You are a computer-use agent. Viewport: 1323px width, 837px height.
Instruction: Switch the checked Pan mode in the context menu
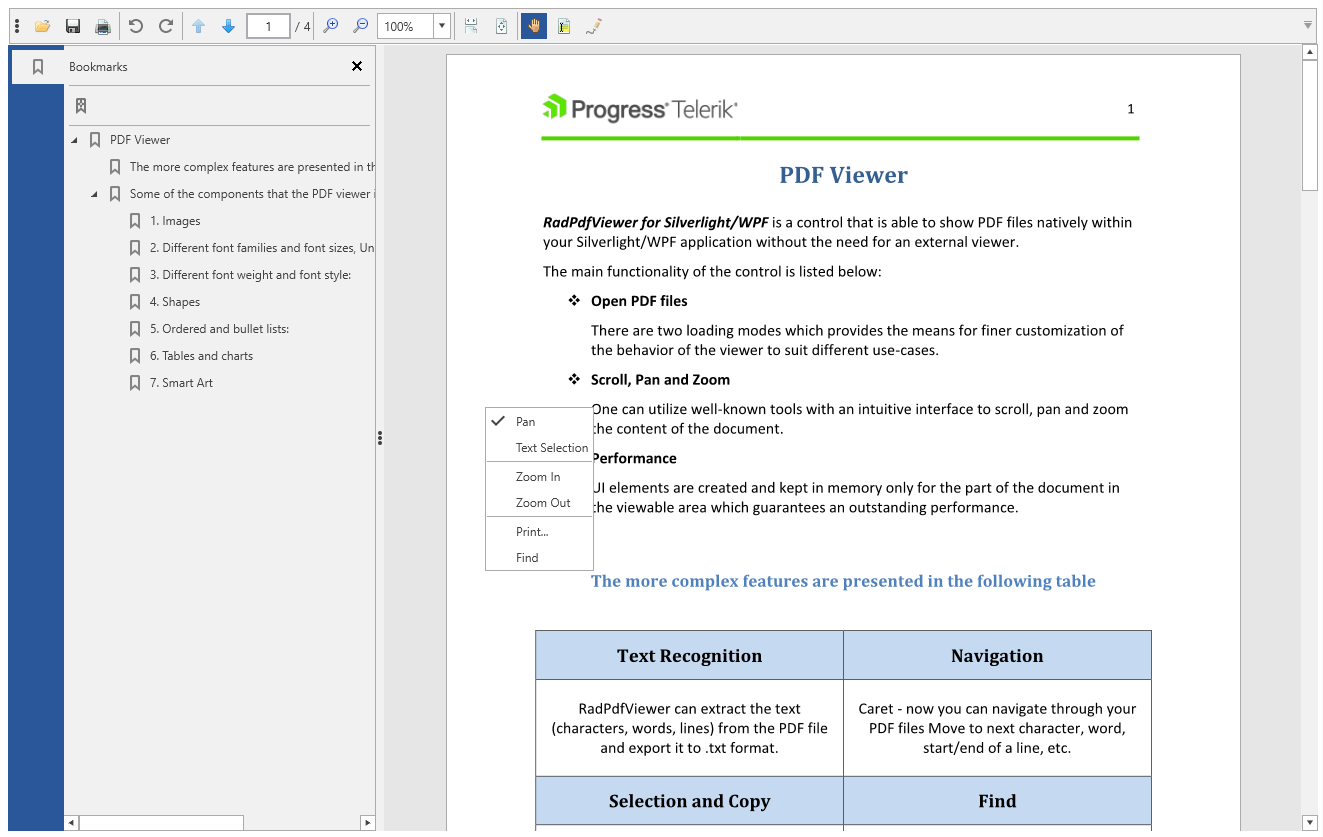(x=525, y=421)
